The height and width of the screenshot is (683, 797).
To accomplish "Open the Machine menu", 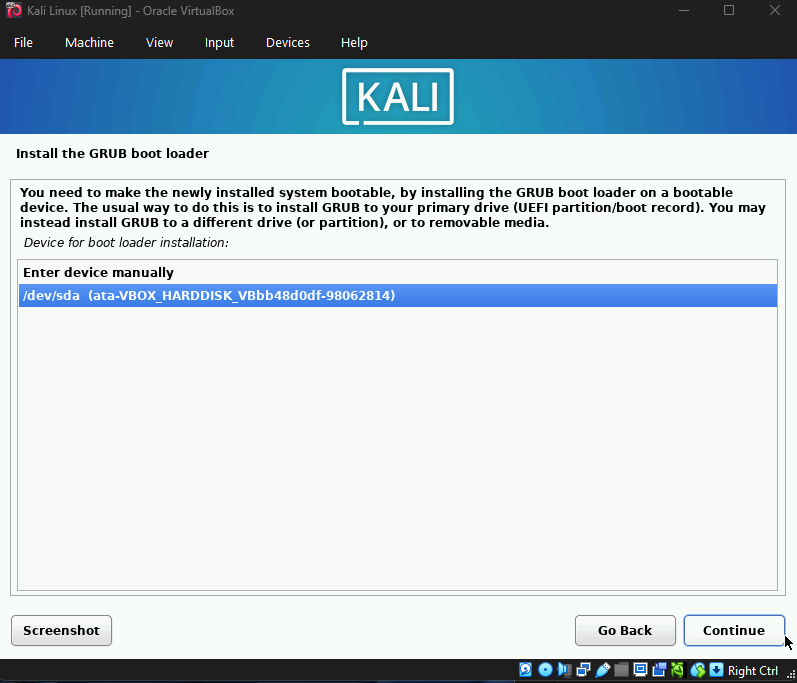I will [x=89, y=43].
